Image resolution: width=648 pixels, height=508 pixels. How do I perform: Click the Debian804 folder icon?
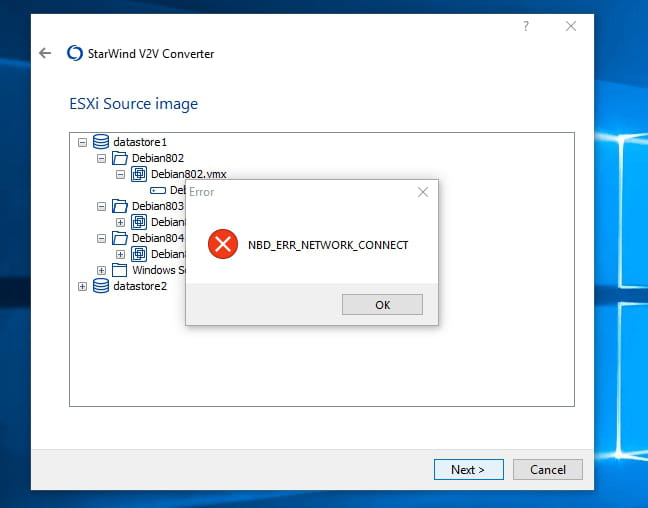[120, 238]
